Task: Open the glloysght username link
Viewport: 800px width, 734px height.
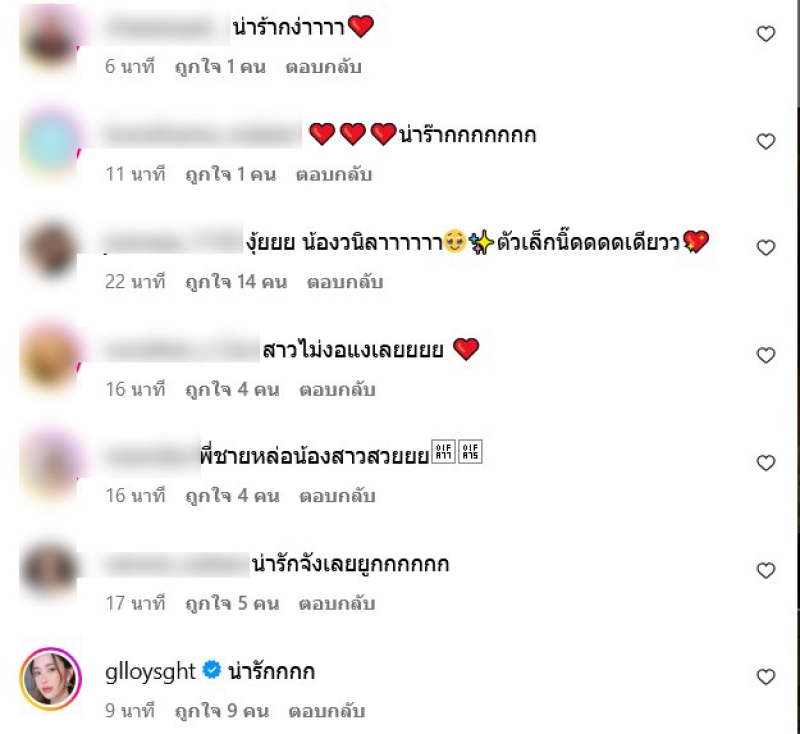Action: click(150, 672)
